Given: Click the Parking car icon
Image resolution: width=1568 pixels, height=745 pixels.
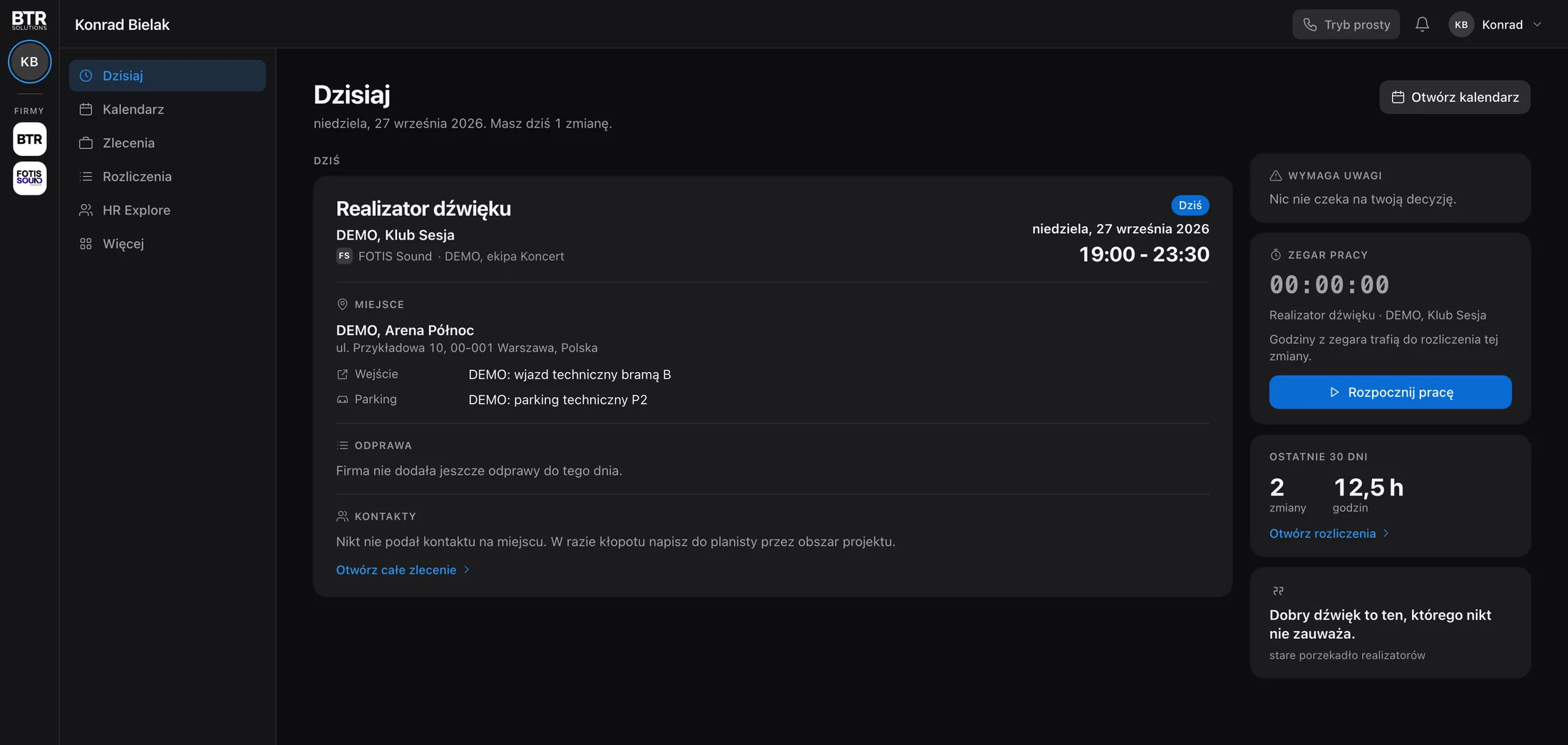Looking at the screenshot, I should 342,399.
